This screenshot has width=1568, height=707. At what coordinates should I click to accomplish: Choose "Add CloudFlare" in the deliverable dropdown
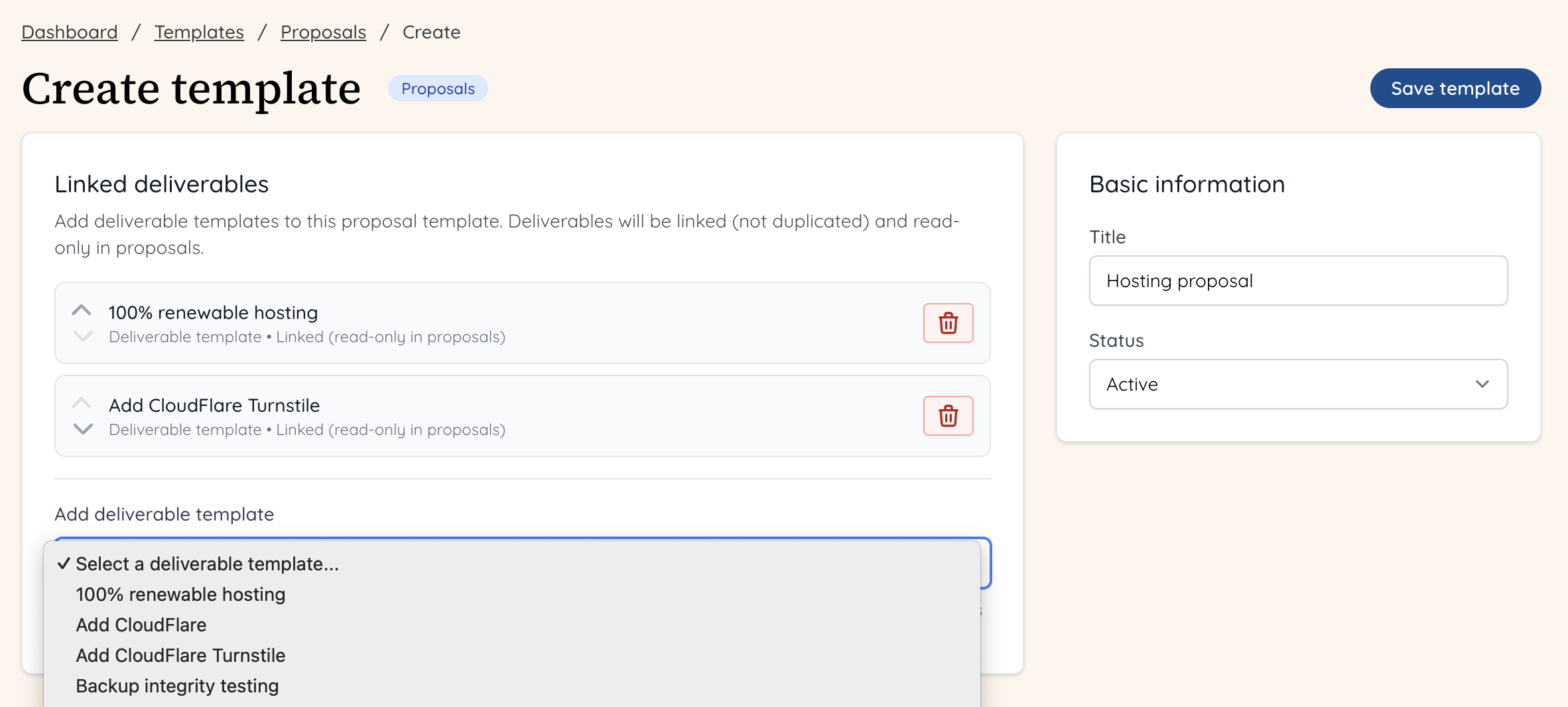pos(141,624)
